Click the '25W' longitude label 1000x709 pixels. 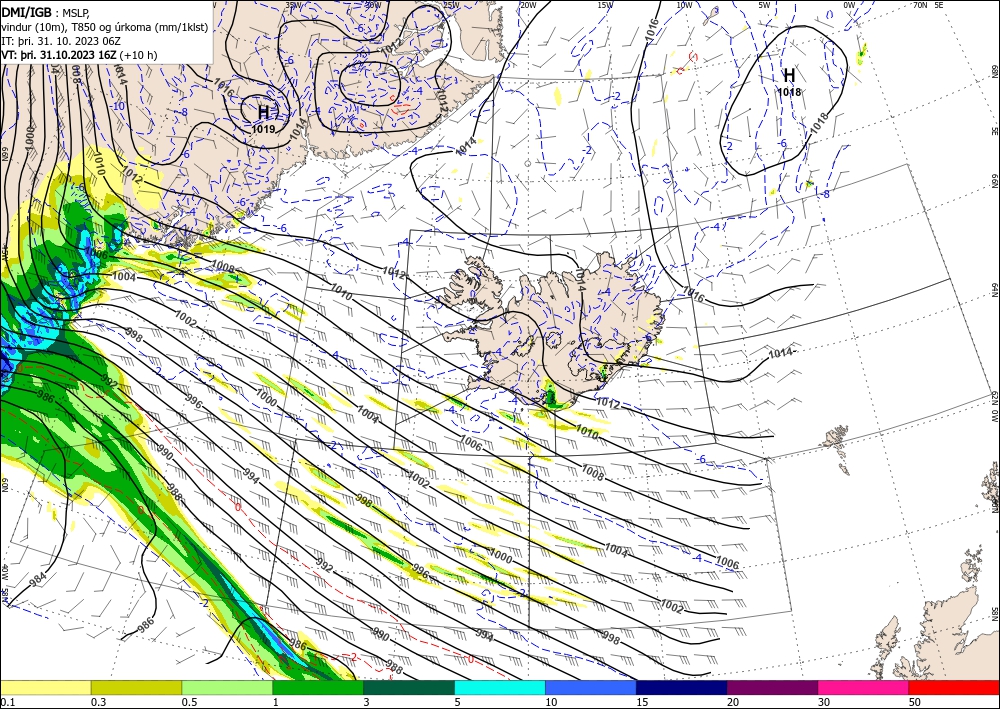tap(451, 5)
